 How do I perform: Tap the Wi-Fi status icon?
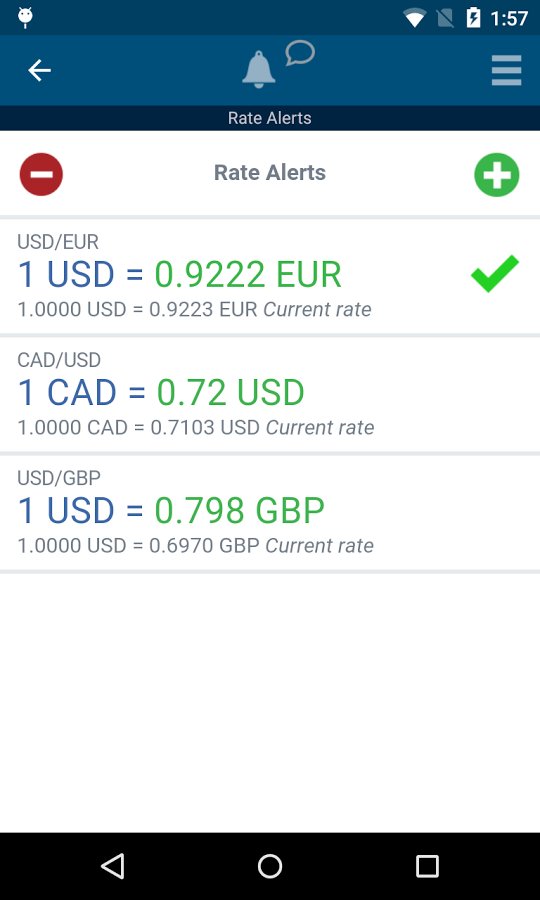[414, 18]
